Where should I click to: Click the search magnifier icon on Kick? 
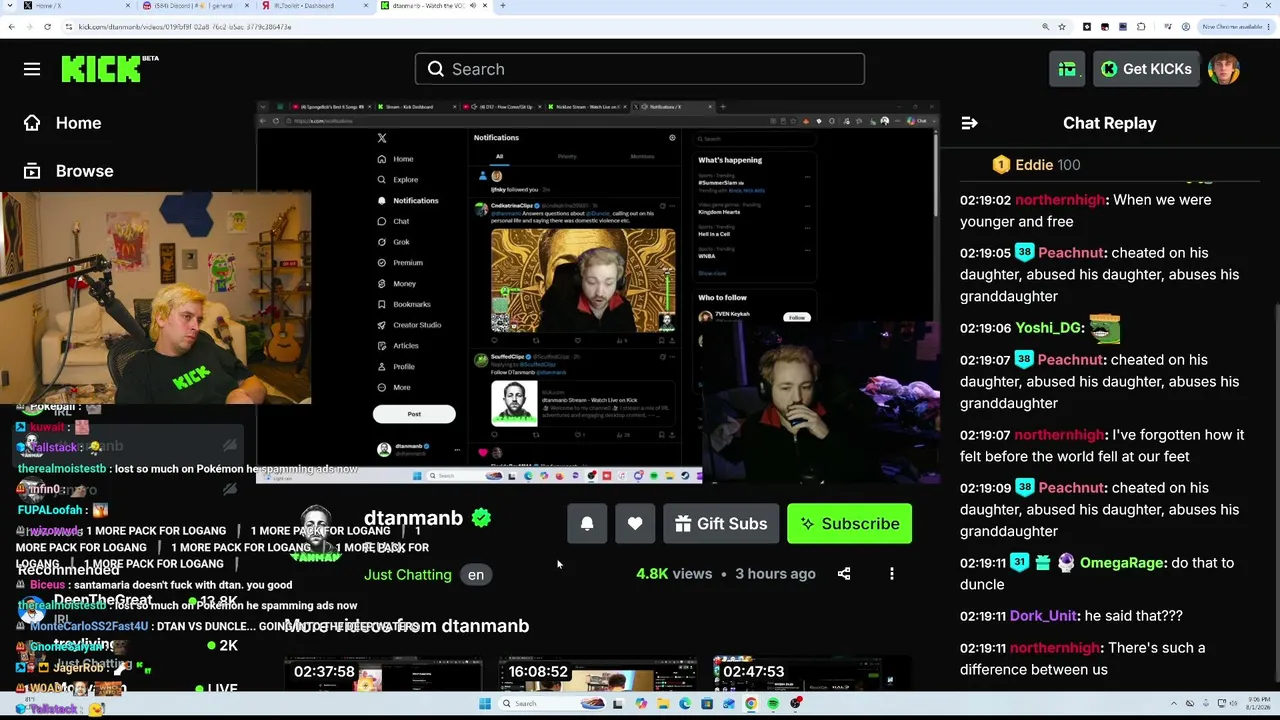pyautogui.click(x=436, y=69)
